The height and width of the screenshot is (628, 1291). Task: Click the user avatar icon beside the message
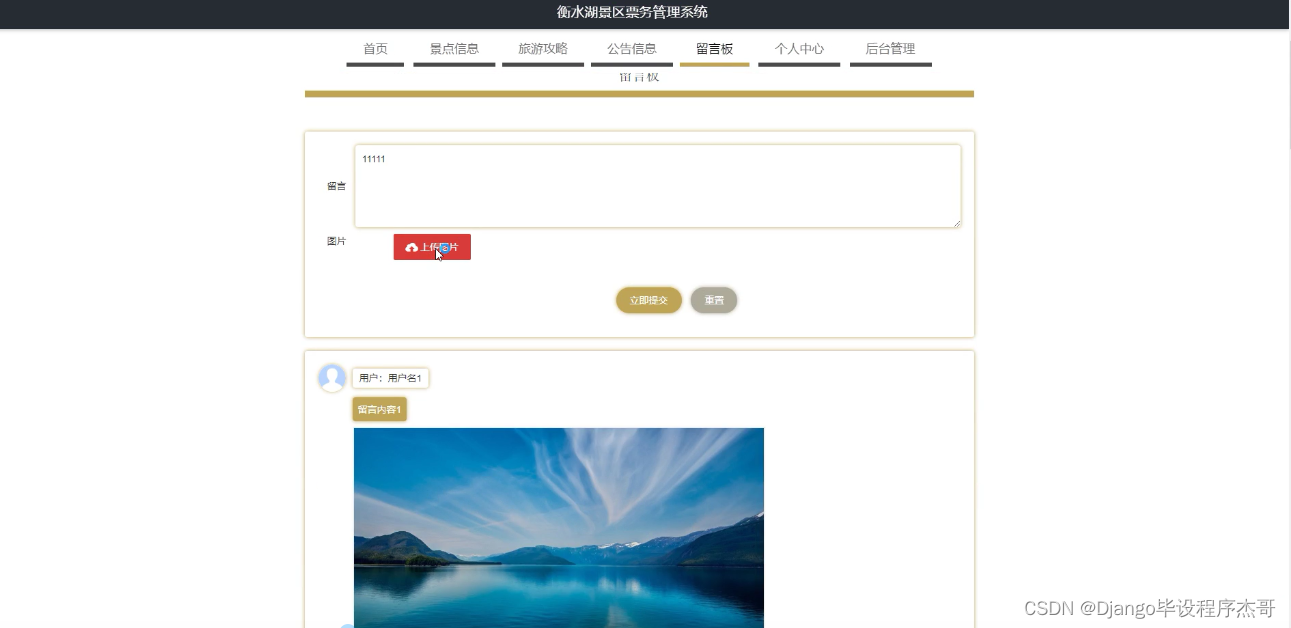332,378
